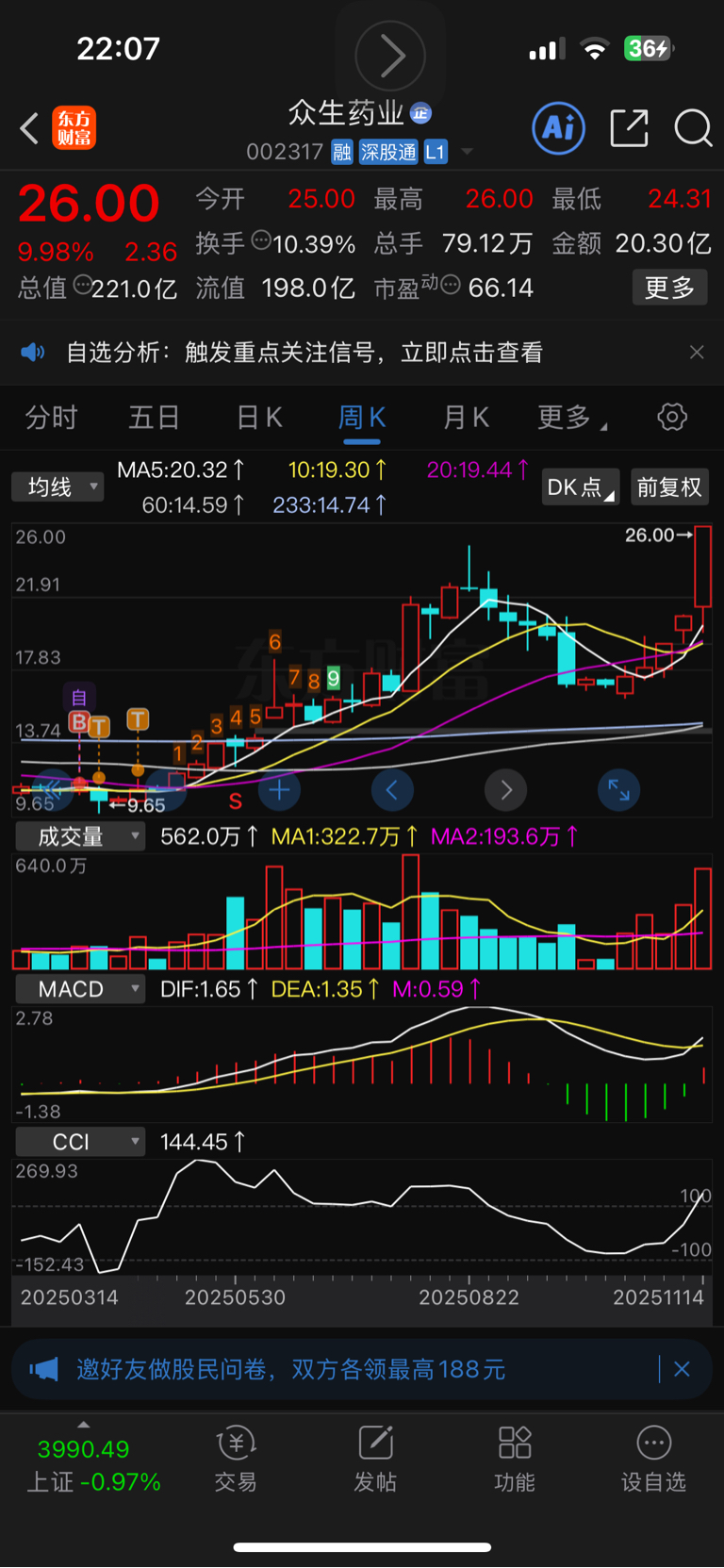Tap the red S sell marker
This screenshot has width=724, height=1568.
[x=236, y=802]
